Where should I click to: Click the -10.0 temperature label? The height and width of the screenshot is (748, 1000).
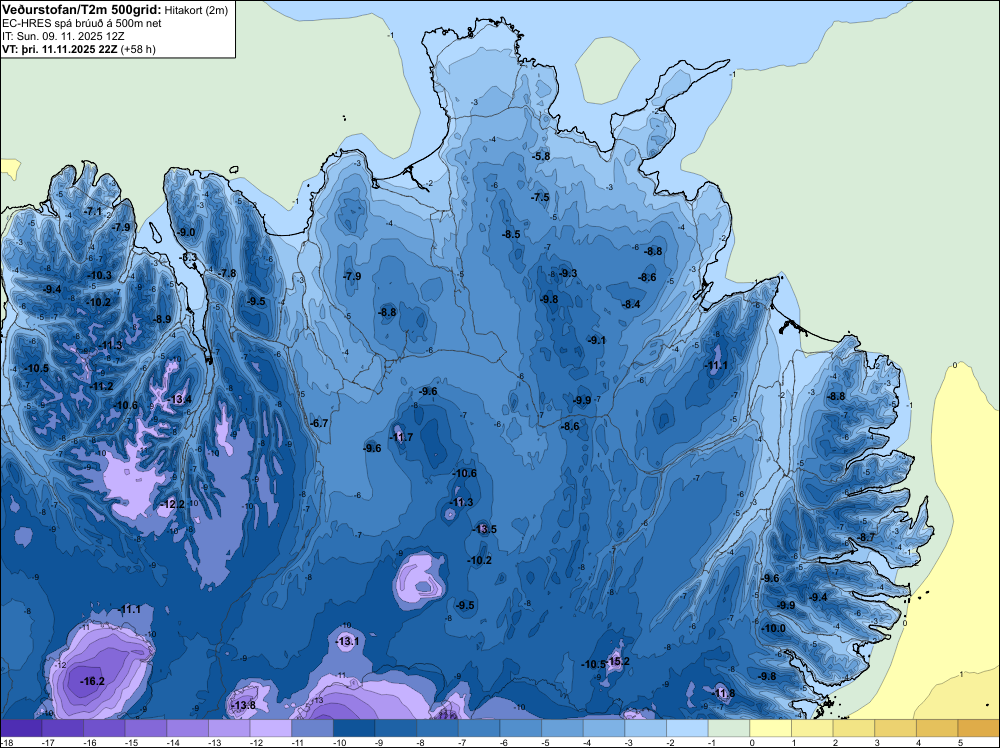pyautogui.click(x=774, y=628)
